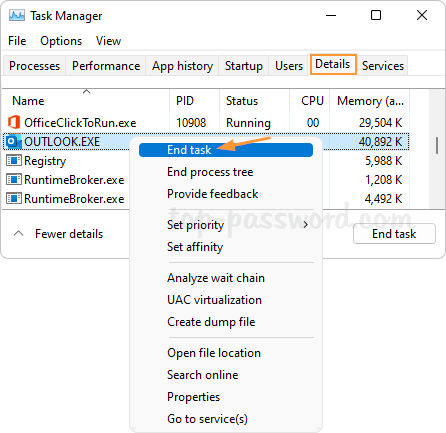Click the OUTLOOK.EXE Outlook icon
Image resolution: width=446 pixels, height=433 pixels.
click(x=13, y=141)
